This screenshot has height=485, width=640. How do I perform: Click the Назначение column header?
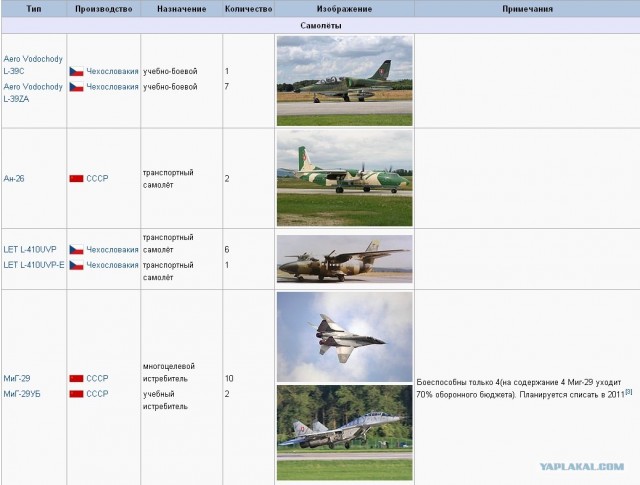[x=182, y=9]
